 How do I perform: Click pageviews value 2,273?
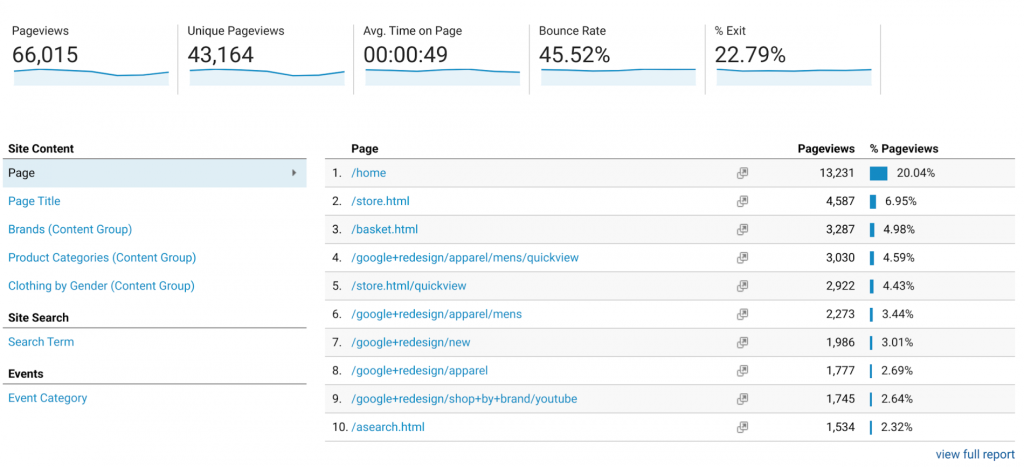(840, 314)
